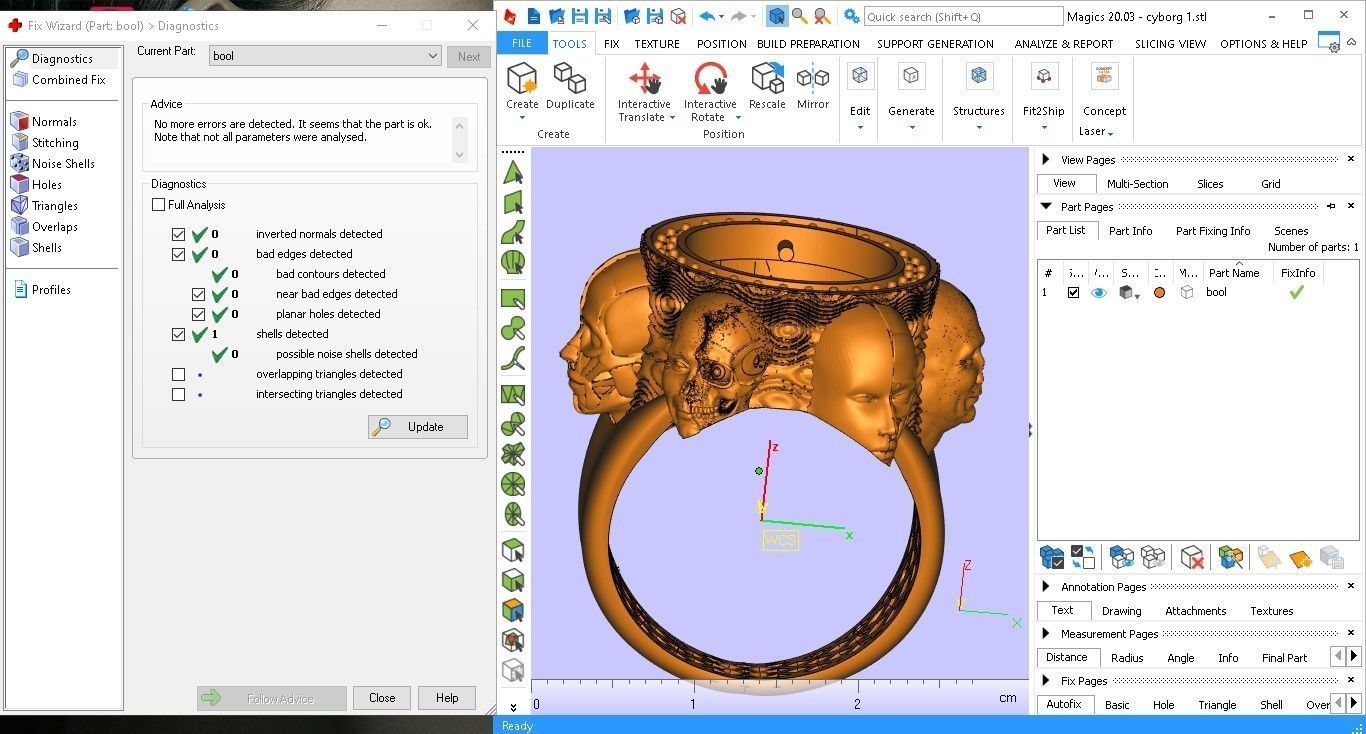
Task: Click the Mirror tool
Action: pos(813,86)
